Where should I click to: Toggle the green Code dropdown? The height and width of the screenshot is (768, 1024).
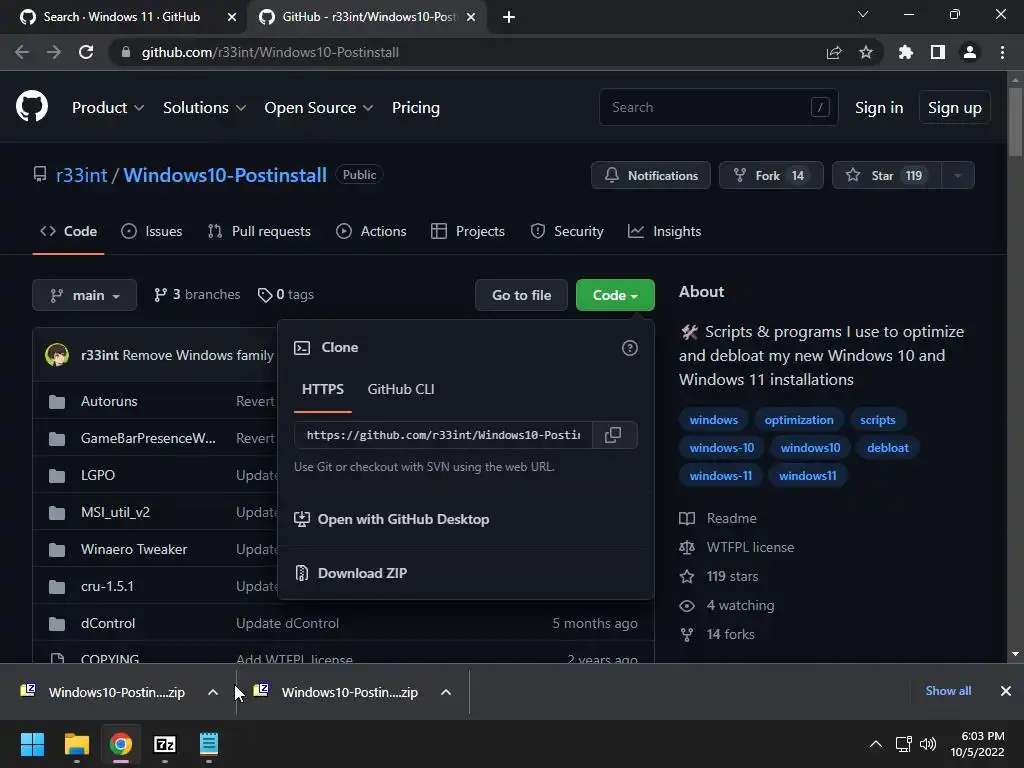(x=615, y=295)
